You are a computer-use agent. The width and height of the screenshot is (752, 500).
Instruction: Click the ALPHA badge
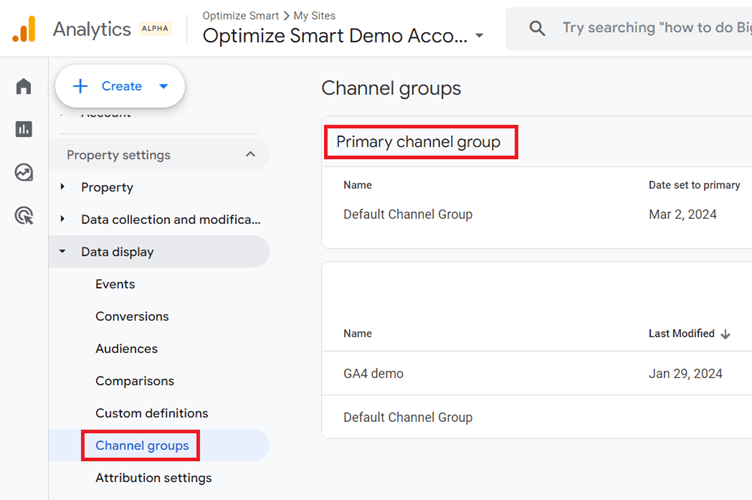154,29
